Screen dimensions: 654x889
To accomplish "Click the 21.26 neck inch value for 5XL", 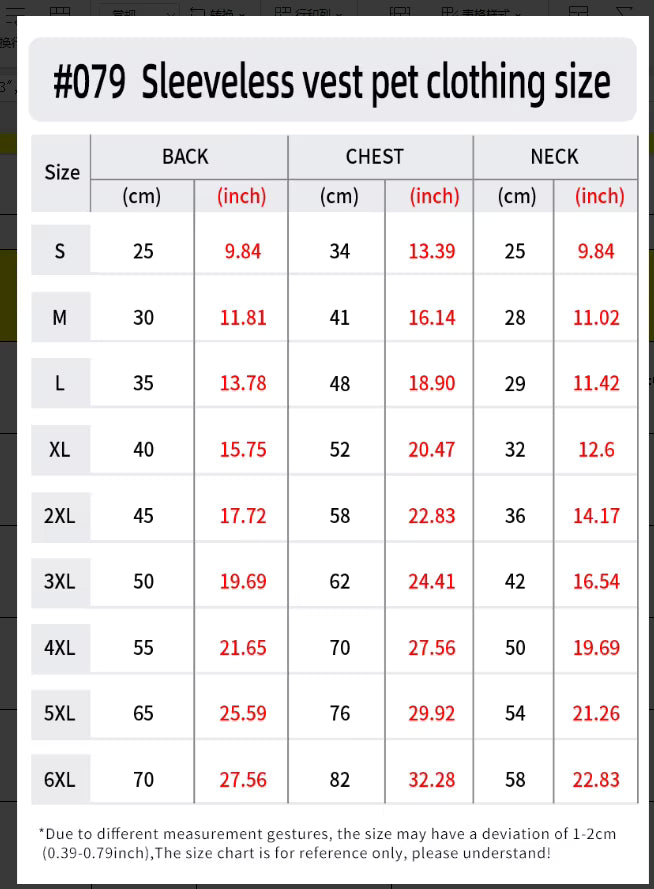I will pos(596,713).
